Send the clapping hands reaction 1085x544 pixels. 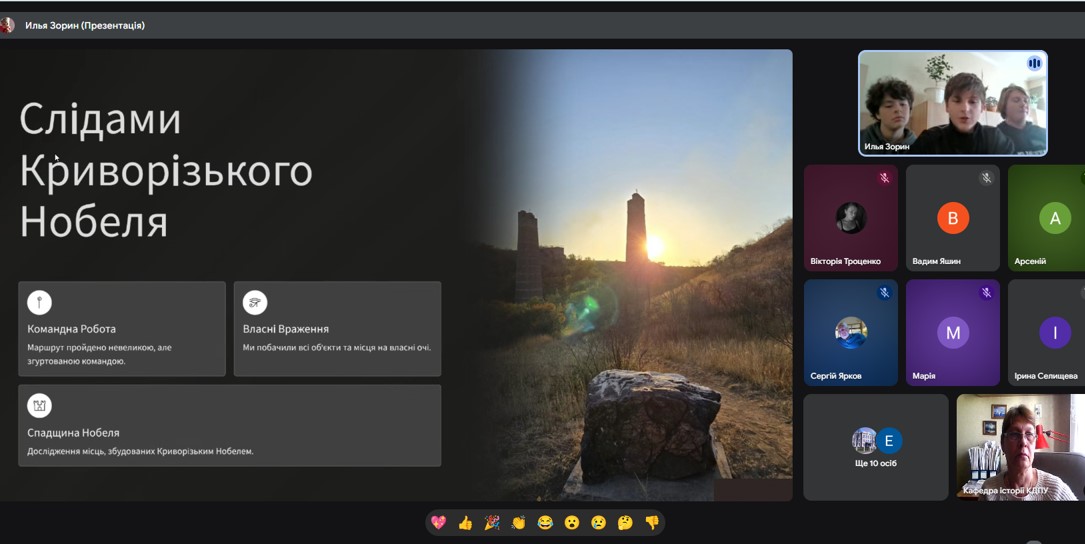click(518, 522)
